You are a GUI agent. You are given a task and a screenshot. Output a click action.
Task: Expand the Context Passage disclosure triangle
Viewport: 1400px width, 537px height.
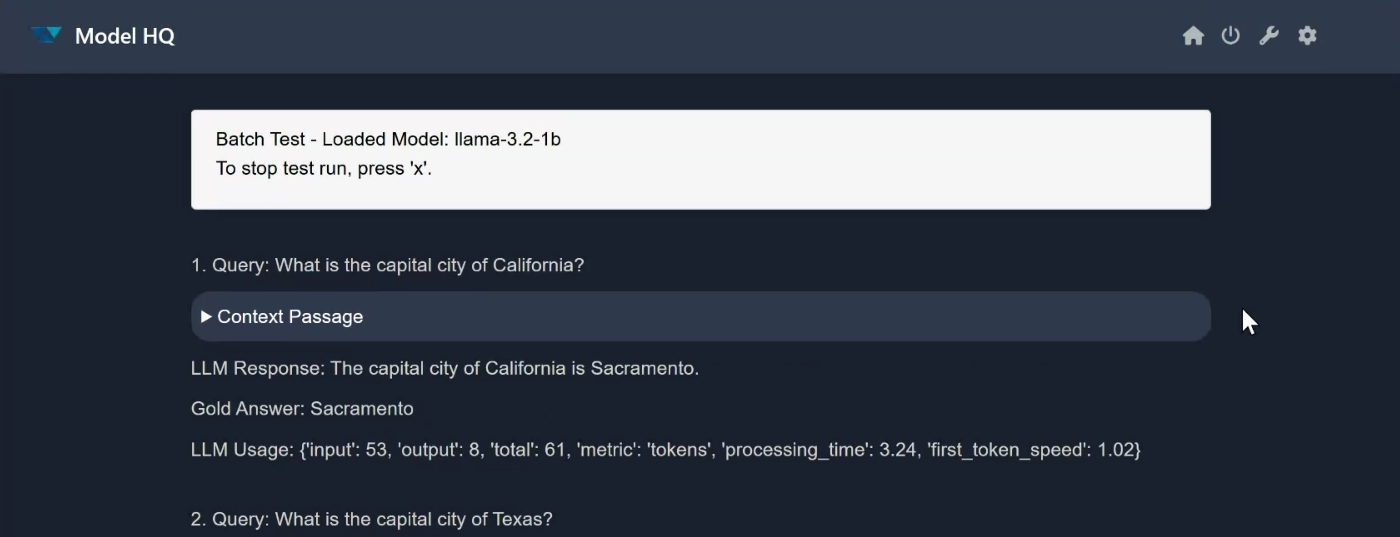206,317
